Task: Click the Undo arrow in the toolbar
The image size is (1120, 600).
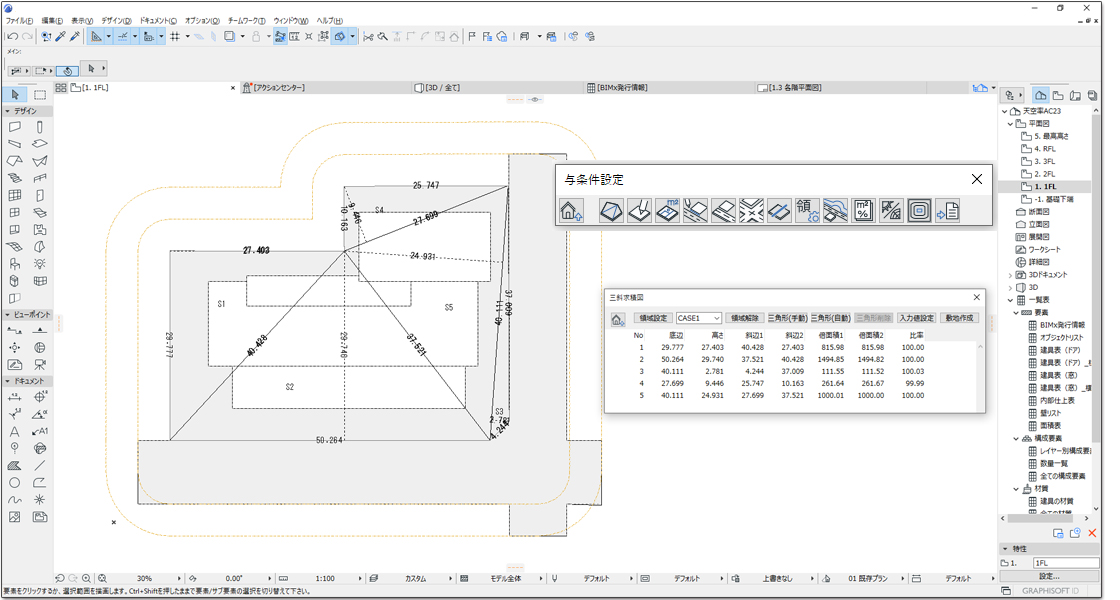Action: click(11, 36)
